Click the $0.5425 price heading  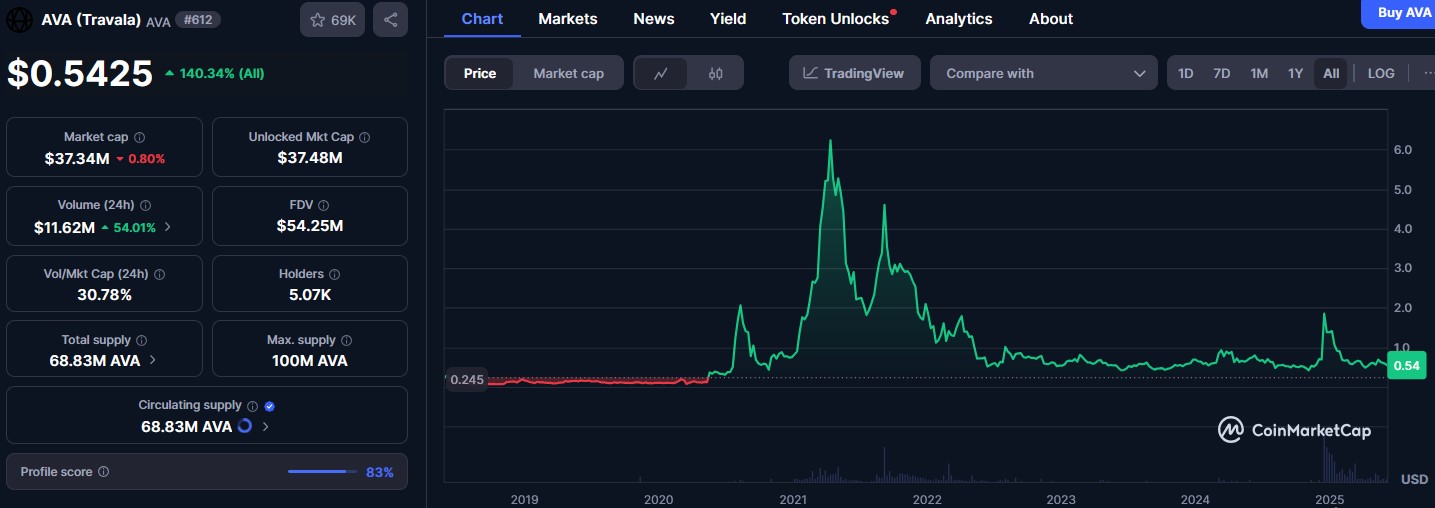(80, 73)
